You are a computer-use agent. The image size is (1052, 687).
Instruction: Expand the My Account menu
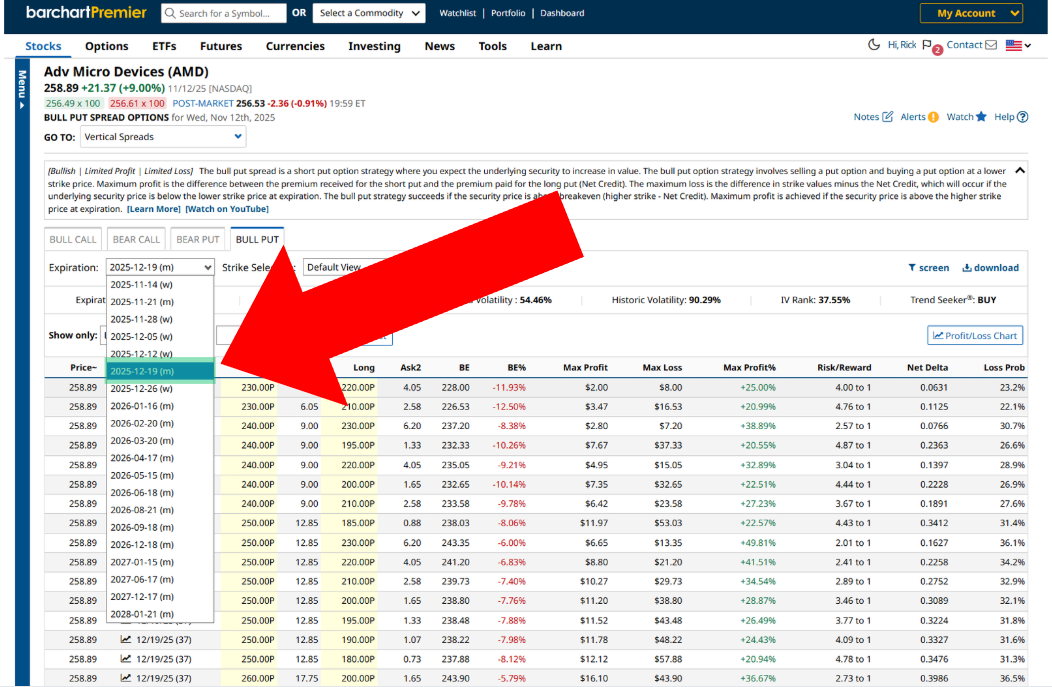971,13
